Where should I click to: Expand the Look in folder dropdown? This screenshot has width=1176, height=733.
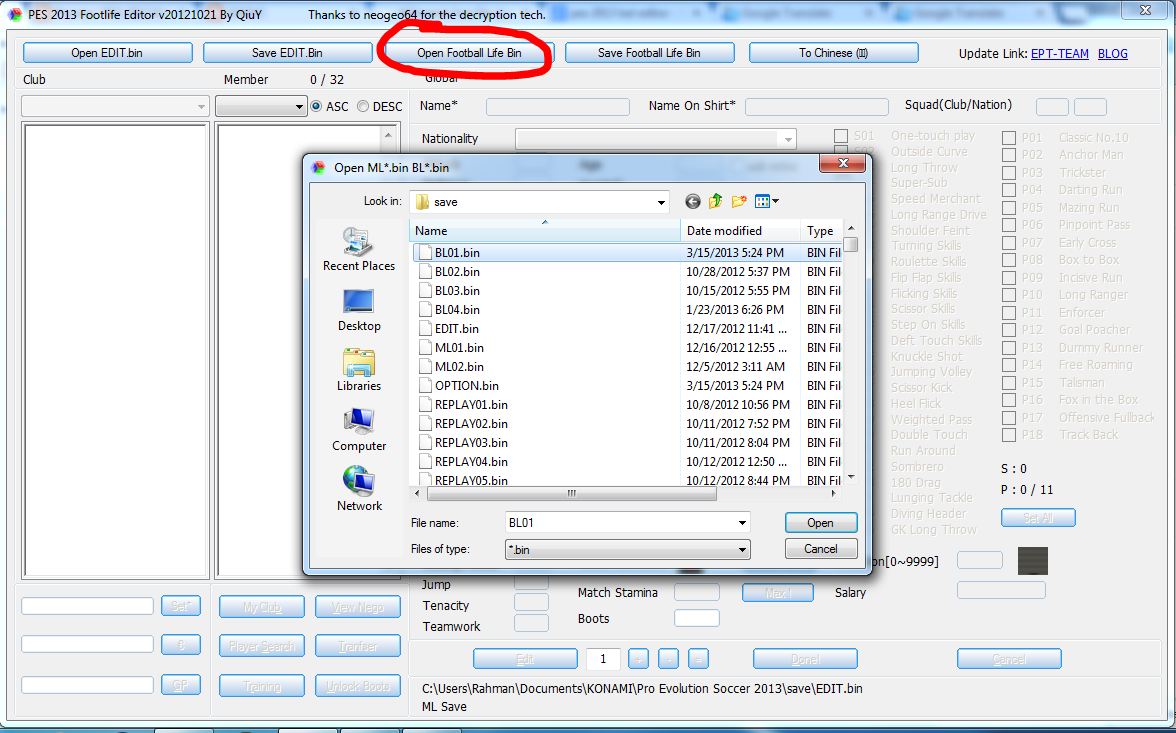[x=661, y=202]
